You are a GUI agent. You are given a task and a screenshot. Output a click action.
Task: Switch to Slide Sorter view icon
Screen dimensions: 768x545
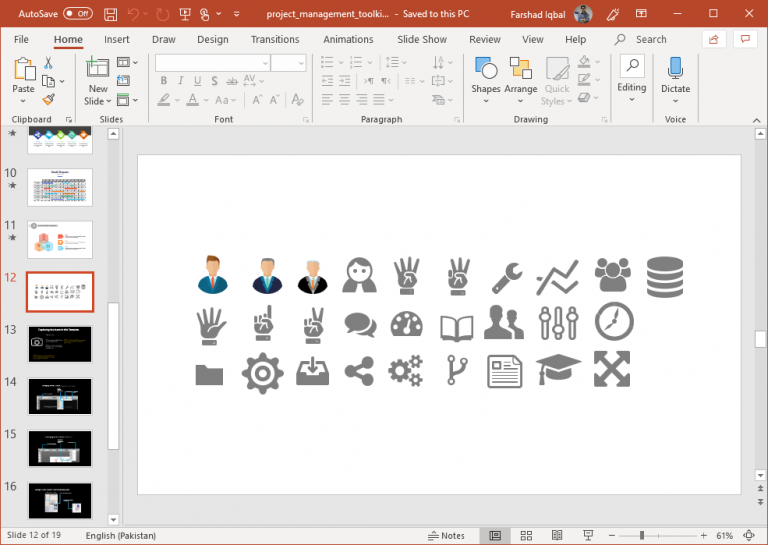point(526,536)
